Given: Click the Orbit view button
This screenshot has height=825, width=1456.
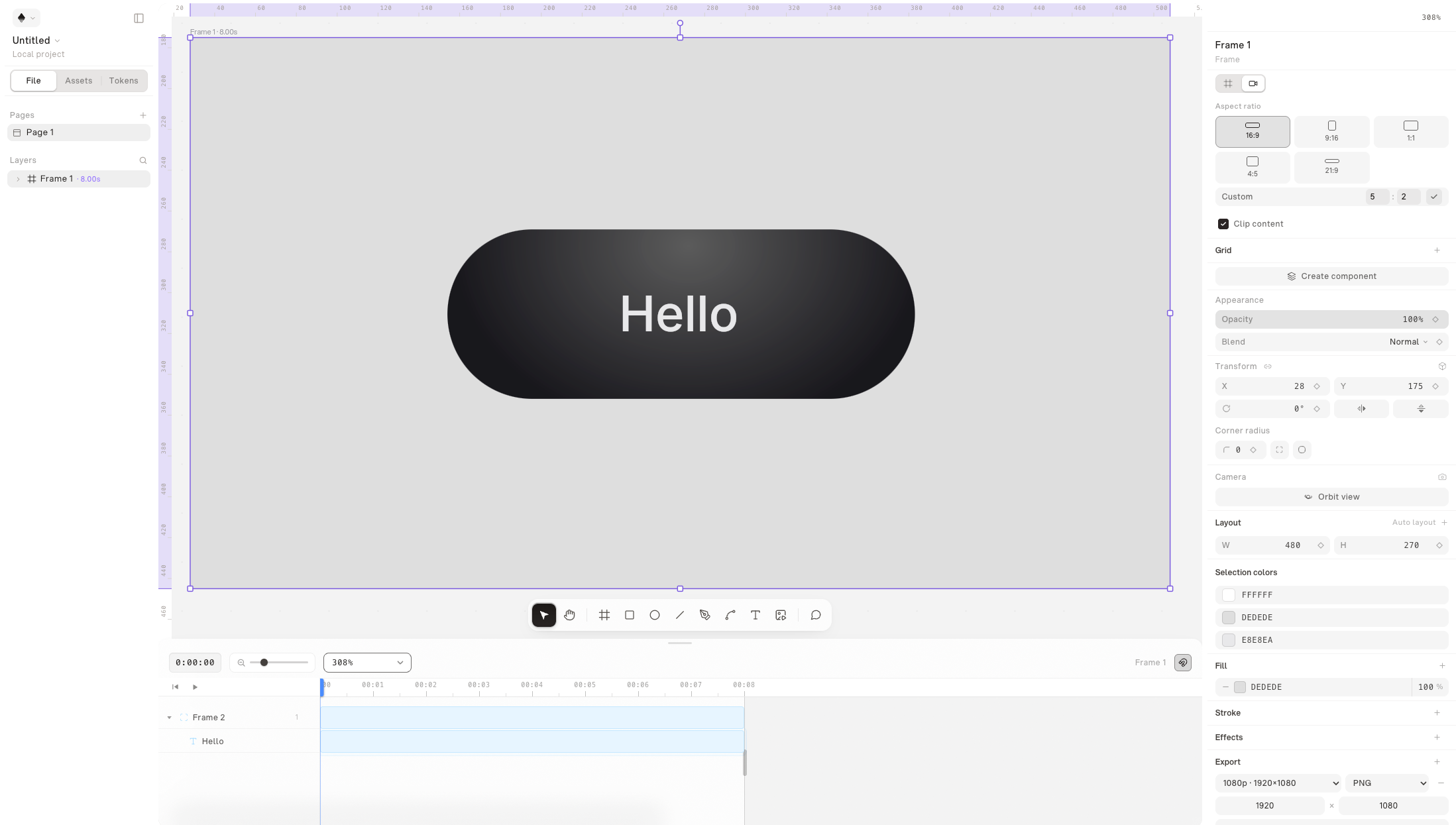Looking at the screenshot, I should click(x=1331, y=497).
